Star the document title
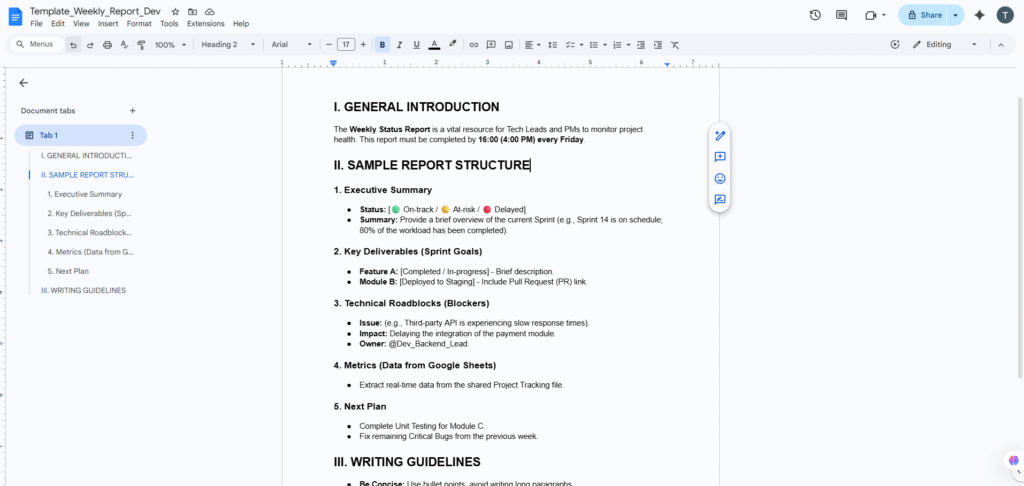The image size is (1024, 486). [x=176, y=10]
